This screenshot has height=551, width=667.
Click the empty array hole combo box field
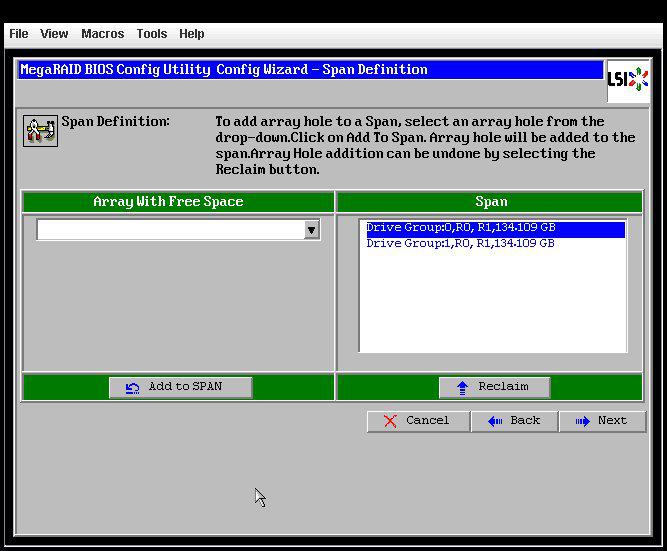[x=169, y=230]
